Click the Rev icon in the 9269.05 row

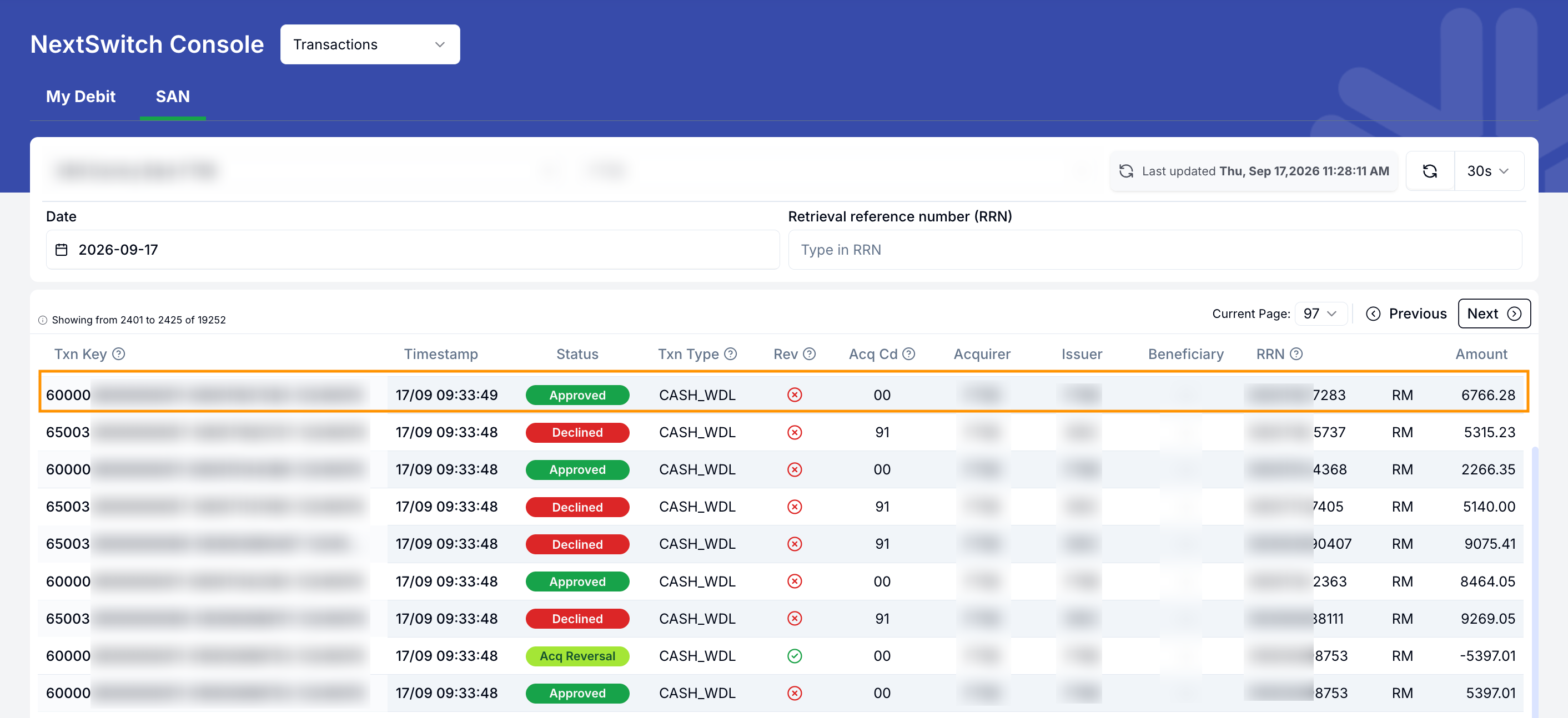(795, 618)
